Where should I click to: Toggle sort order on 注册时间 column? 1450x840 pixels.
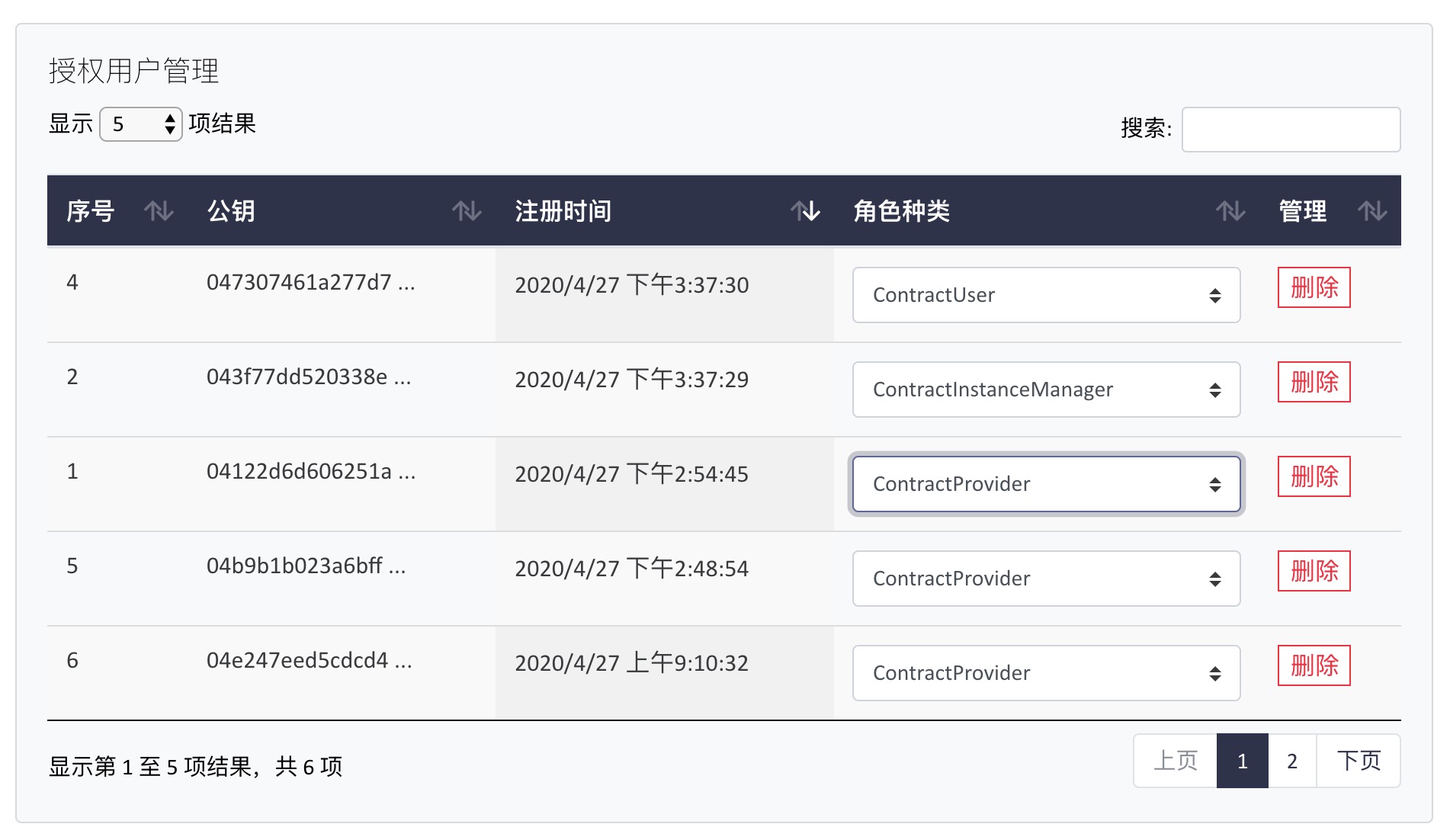(x=804, y=211)
